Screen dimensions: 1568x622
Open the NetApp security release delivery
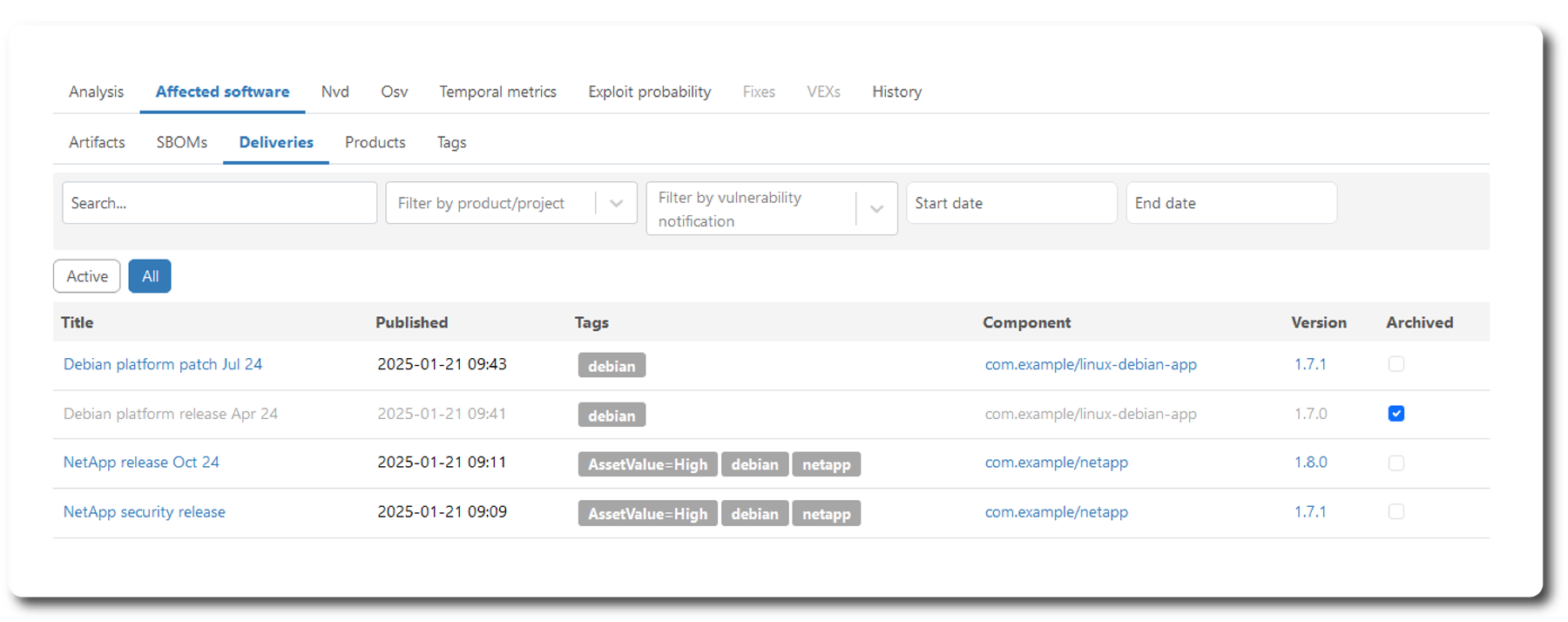(145, 512)
